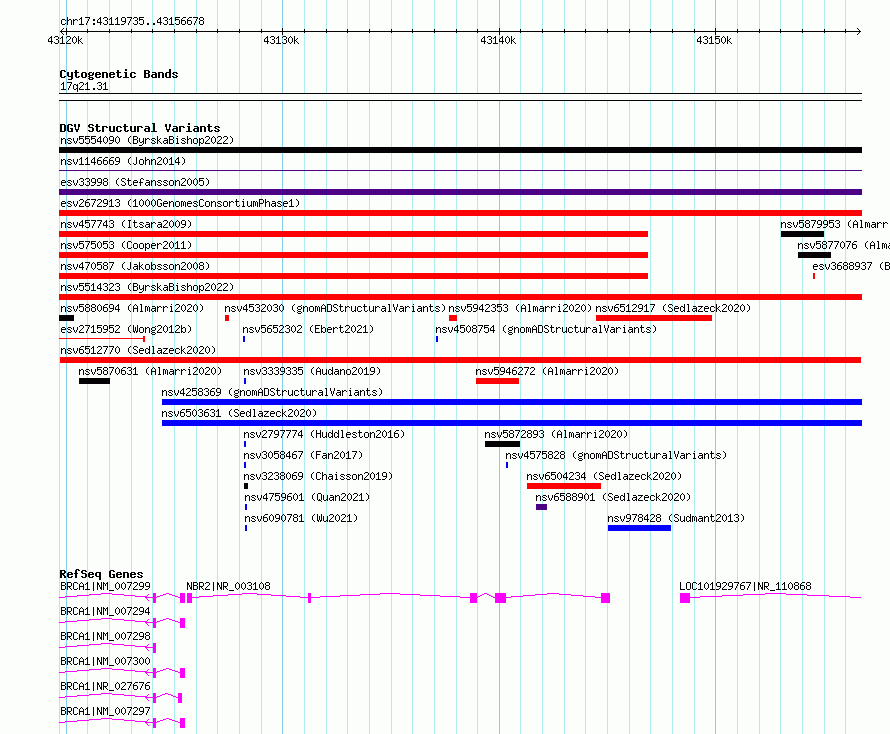Select the purple bar of esv33998

460,192
